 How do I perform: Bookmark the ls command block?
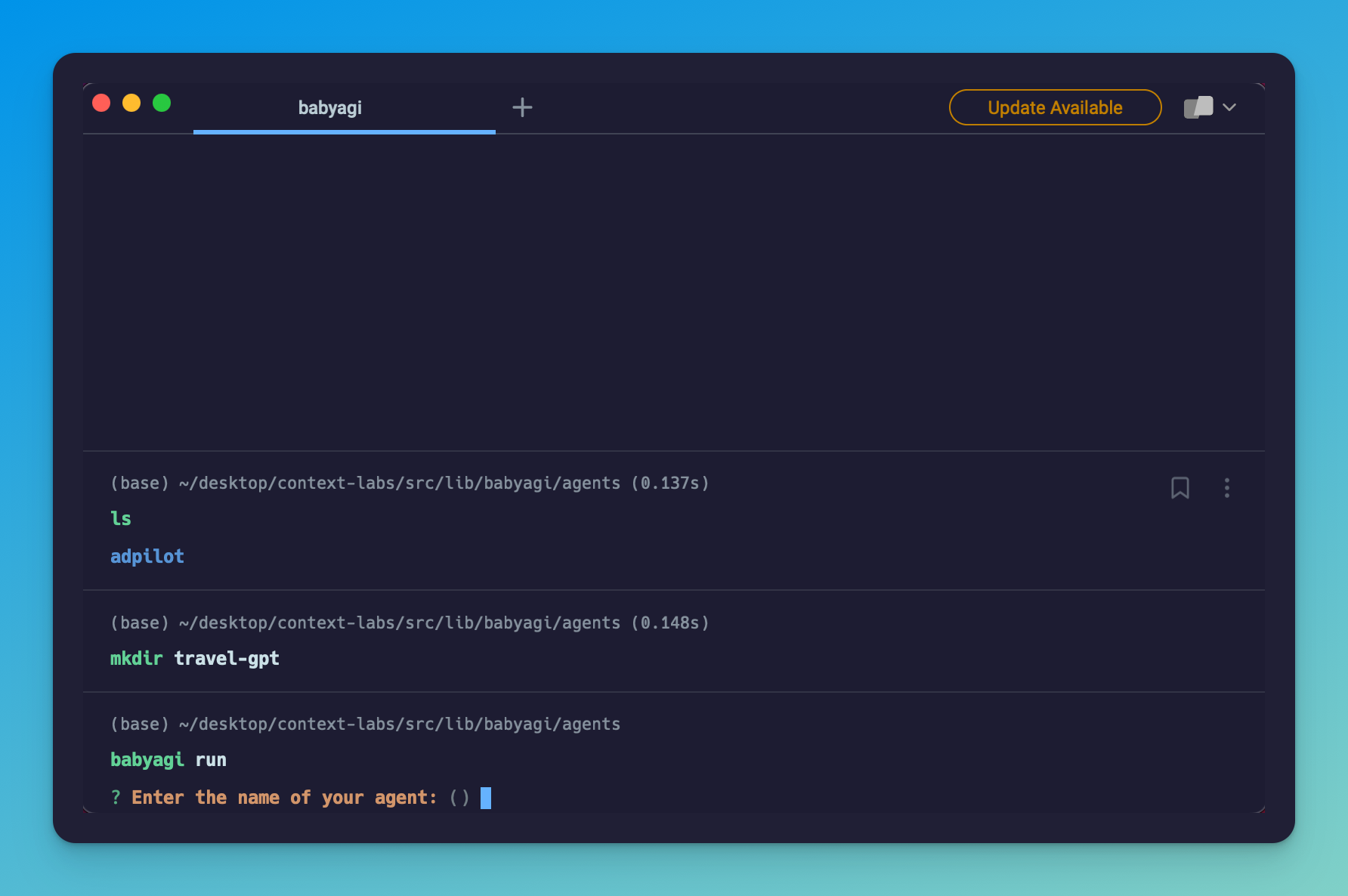[x=1179, y=487]
